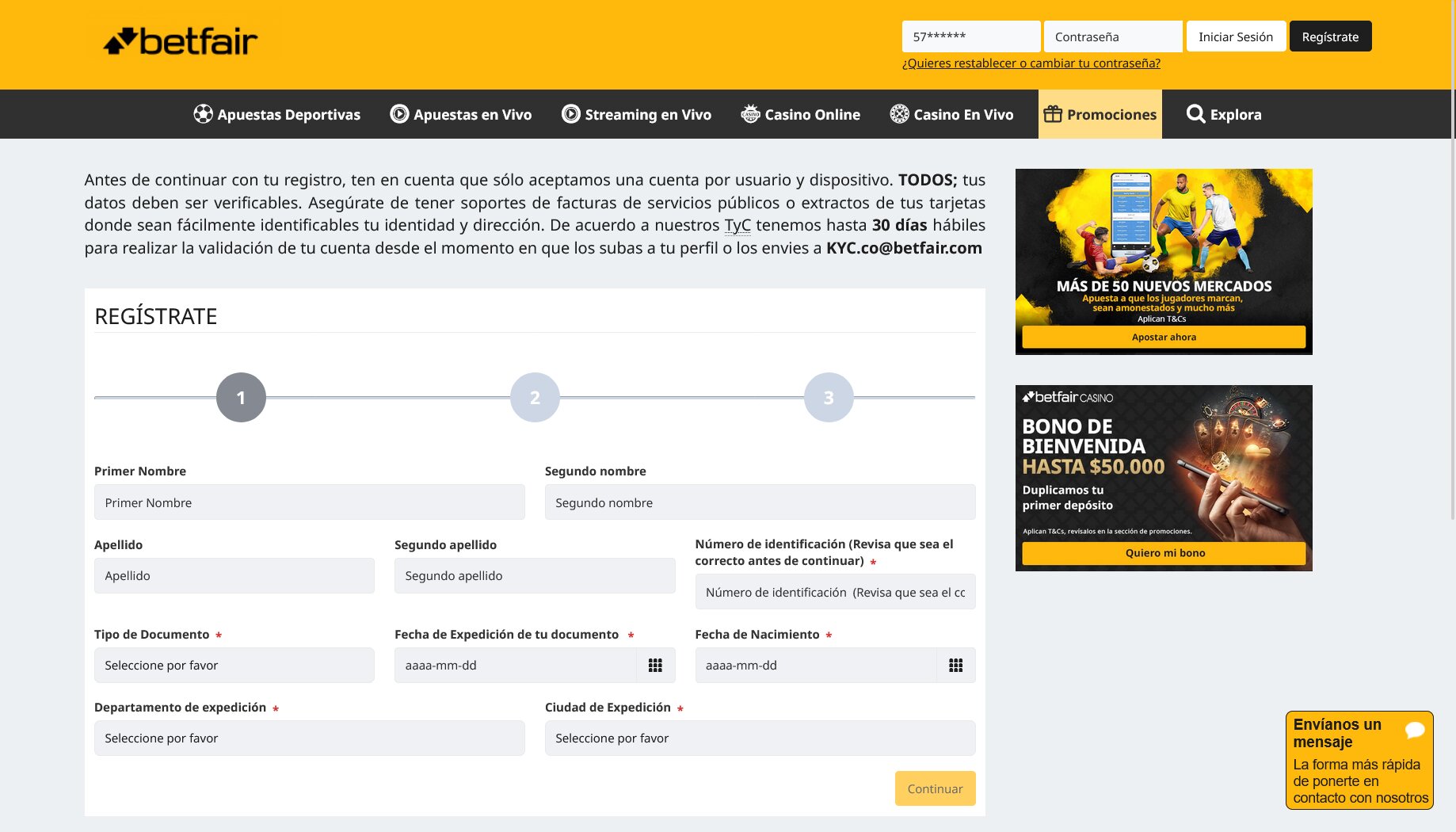Select registration step 1 circle
This screenshot has width=1456, height=832.
pos(241,397)
